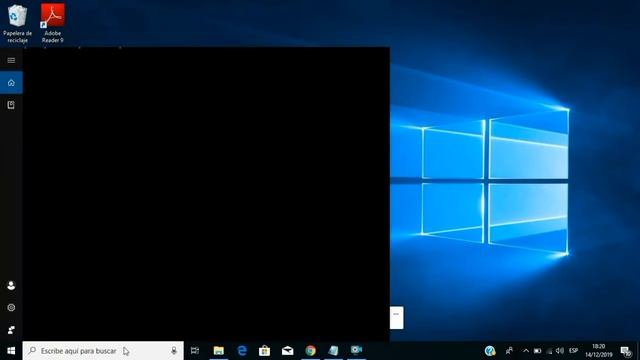Image resolution: width=640 pixels, height=360 pixels.
Task: Open volume control speaker icon
Action: point(560,351)
